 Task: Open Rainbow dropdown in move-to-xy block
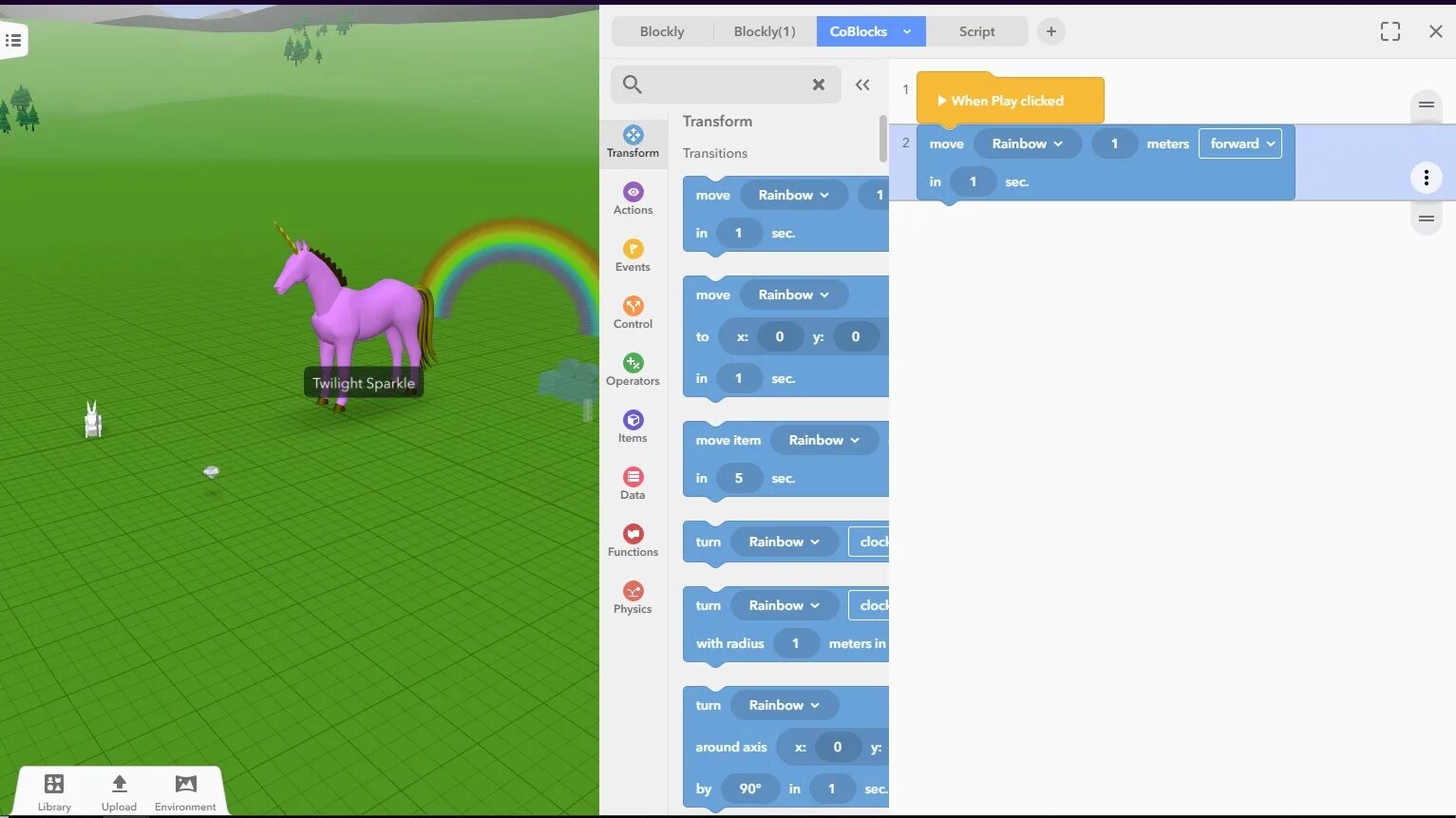pos(793,295)
